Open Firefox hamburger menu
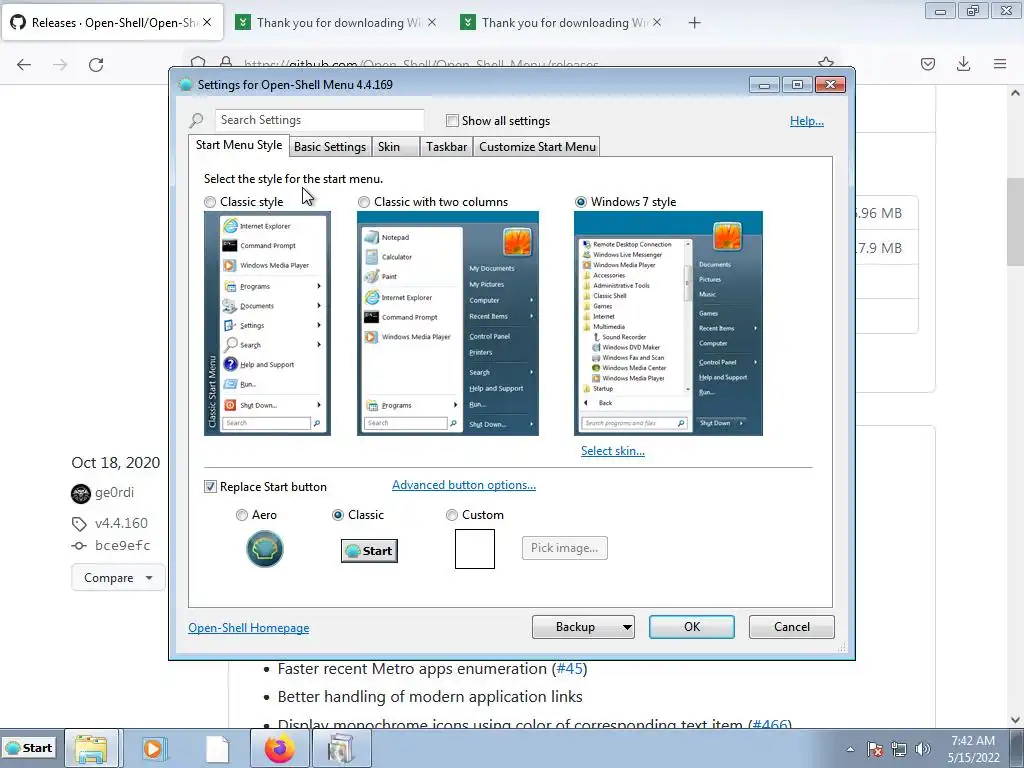 1000,63
